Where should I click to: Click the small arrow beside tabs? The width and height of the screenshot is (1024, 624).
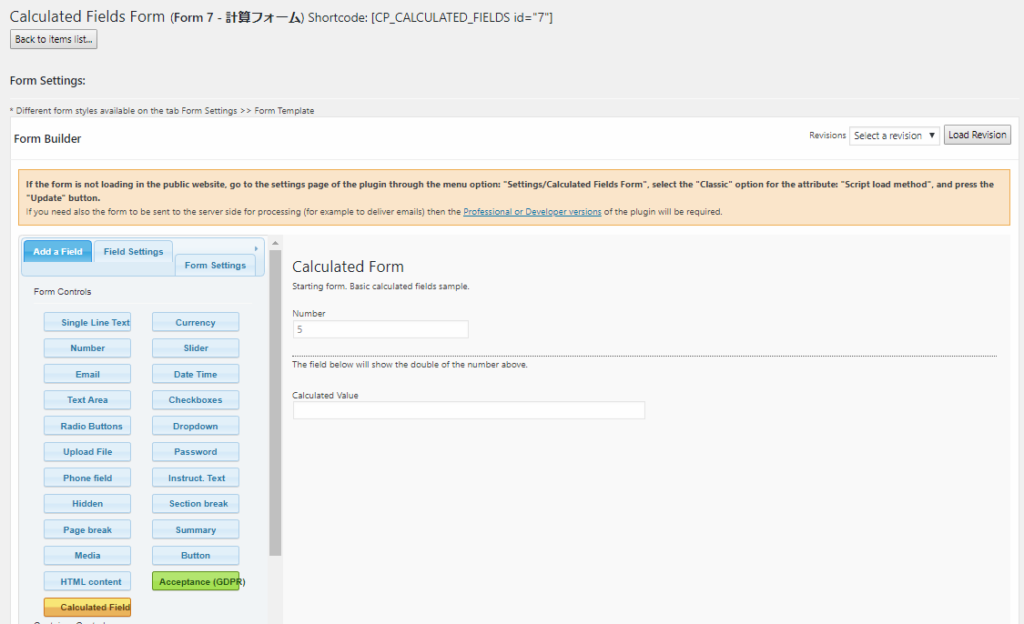click(257, 248)
